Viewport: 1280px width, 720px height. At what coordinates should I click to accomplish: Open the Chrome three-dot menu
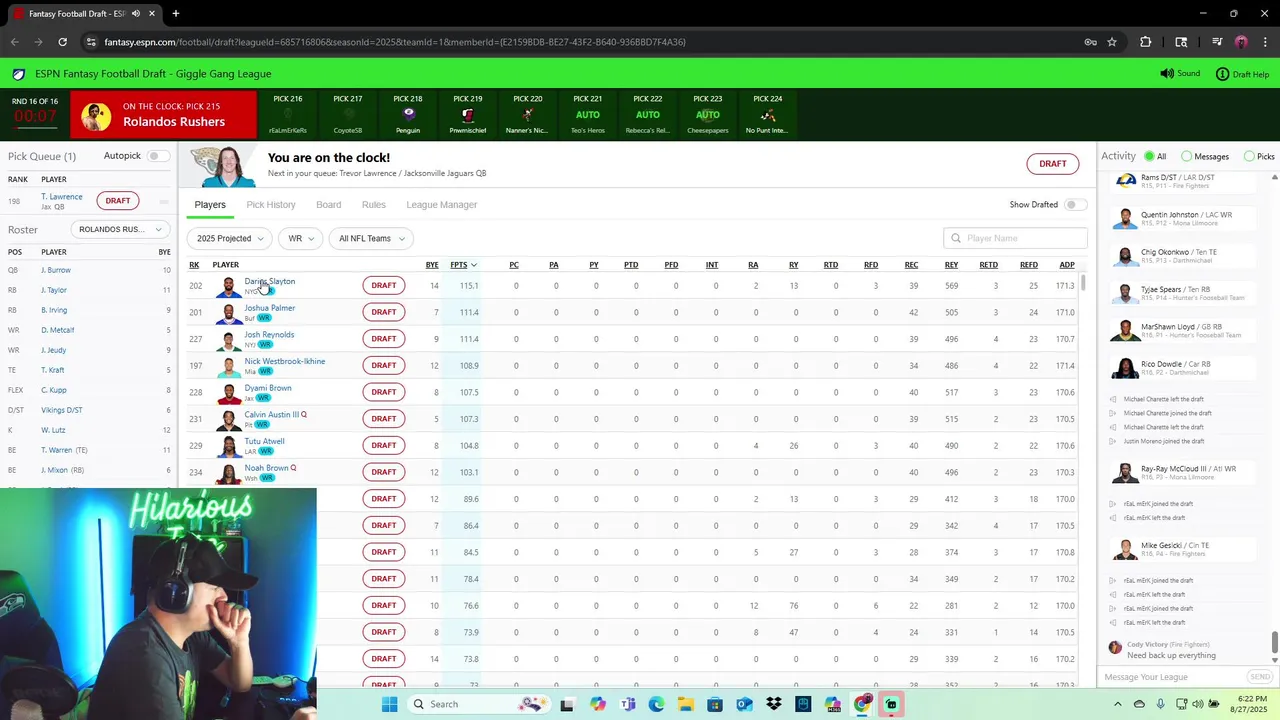1265,42
